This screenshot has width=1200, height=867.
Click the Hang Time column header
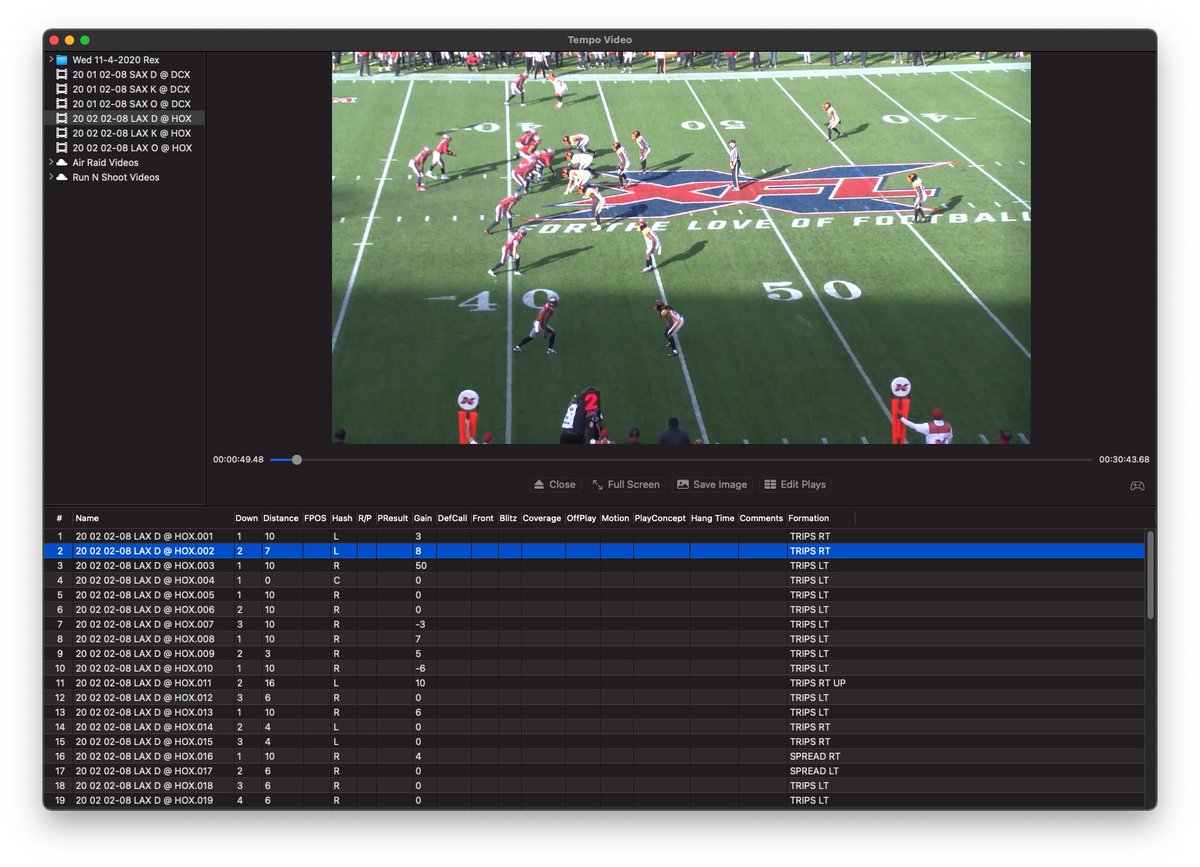coord(713,518)
